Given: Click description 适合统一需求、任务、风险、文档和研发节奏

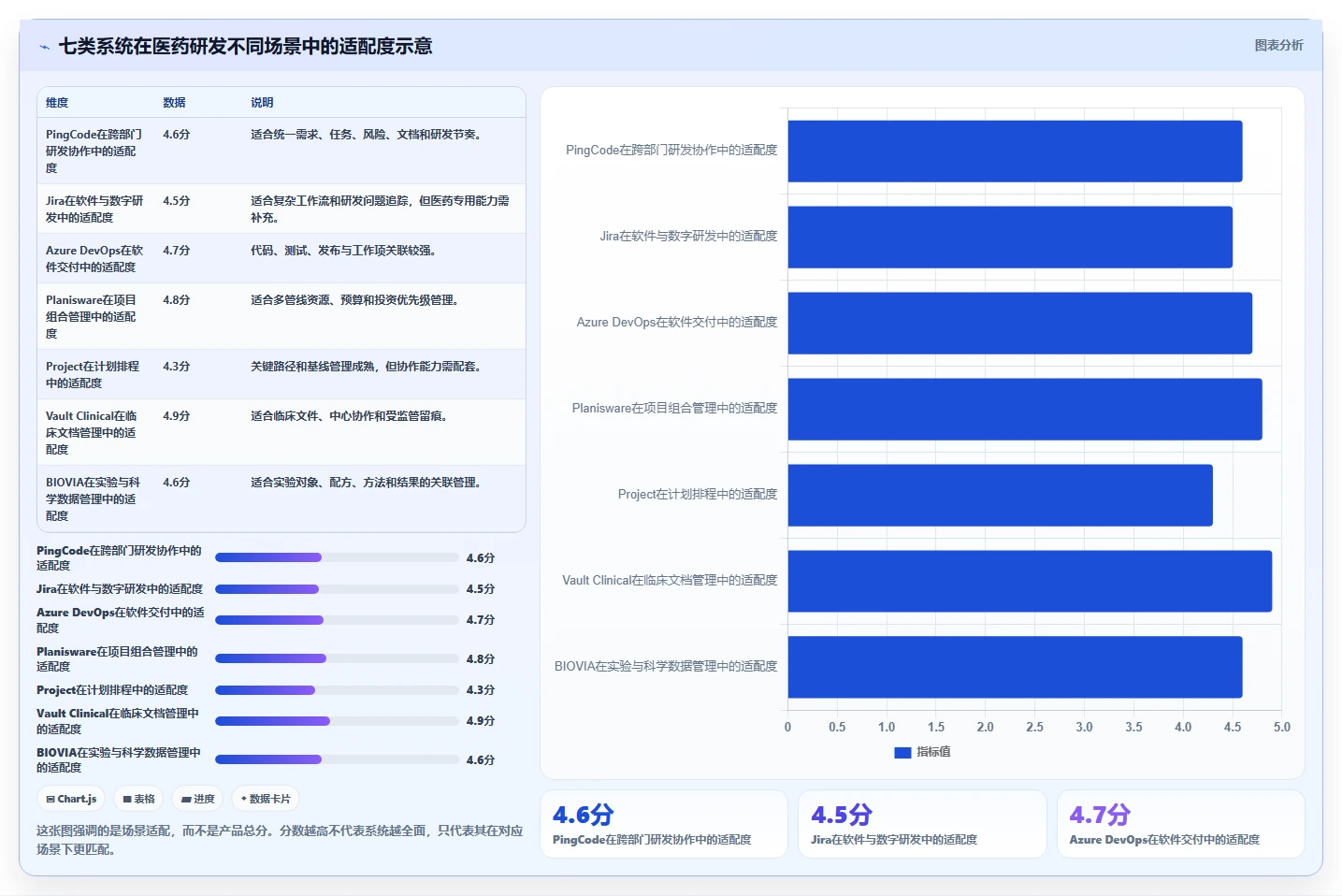Looking at the screenshot, I should (x=366, y=135).
